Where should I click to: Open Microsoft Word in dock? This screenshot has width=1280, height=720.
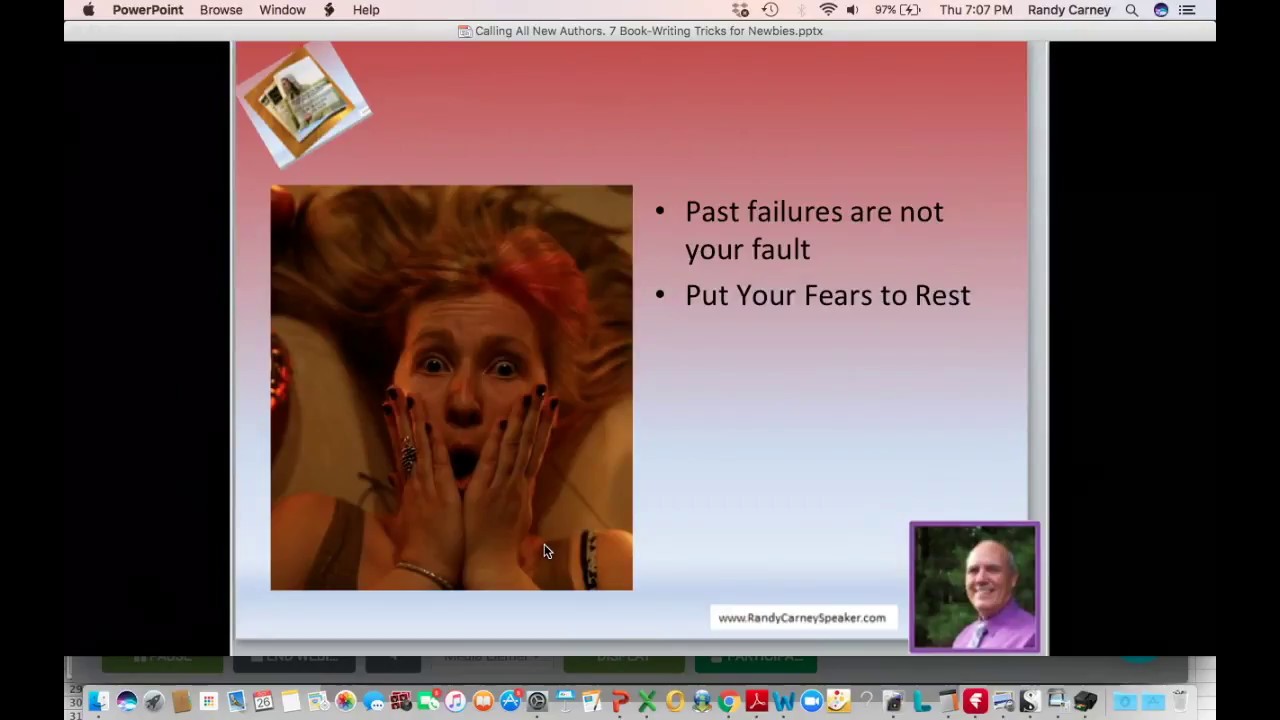click(783, 701)
